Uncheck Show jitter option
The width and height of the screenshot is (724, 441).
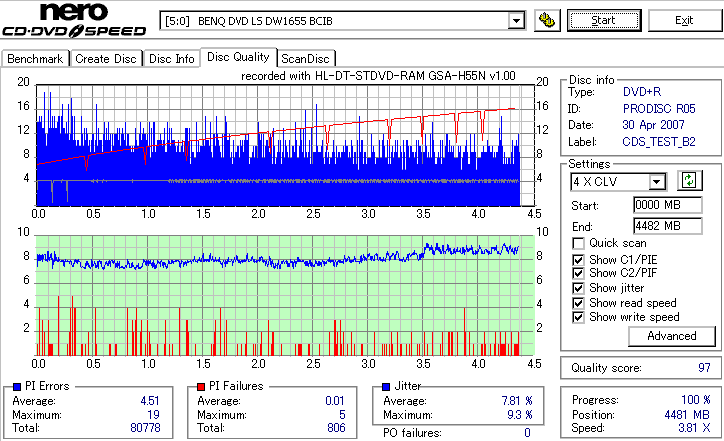[578, 288]
